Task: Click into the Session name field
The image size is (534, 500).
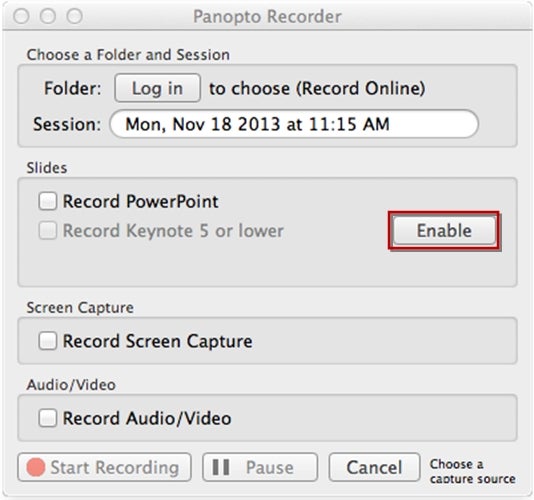Action: point(294,124)
